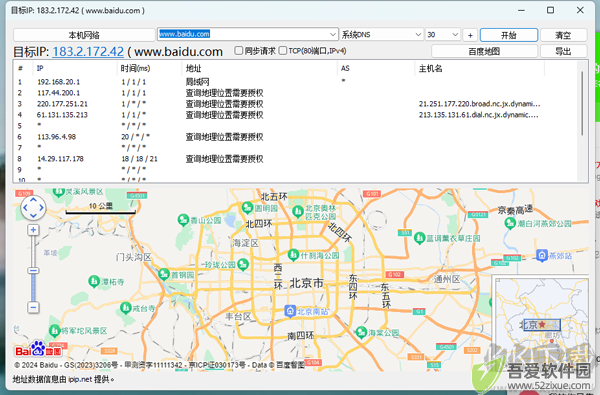Click the Baidu map logo

38,349
